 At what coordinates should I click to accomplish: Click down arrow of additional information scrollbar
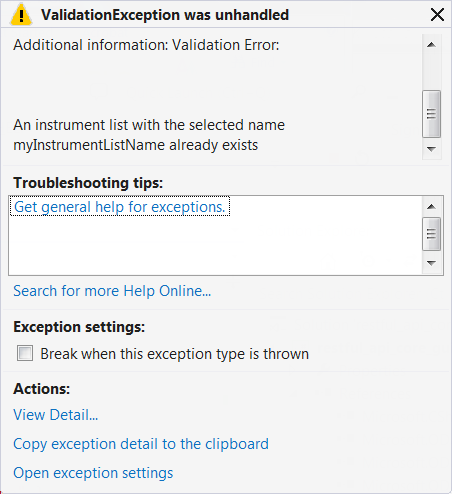click(x=431, y=149)
